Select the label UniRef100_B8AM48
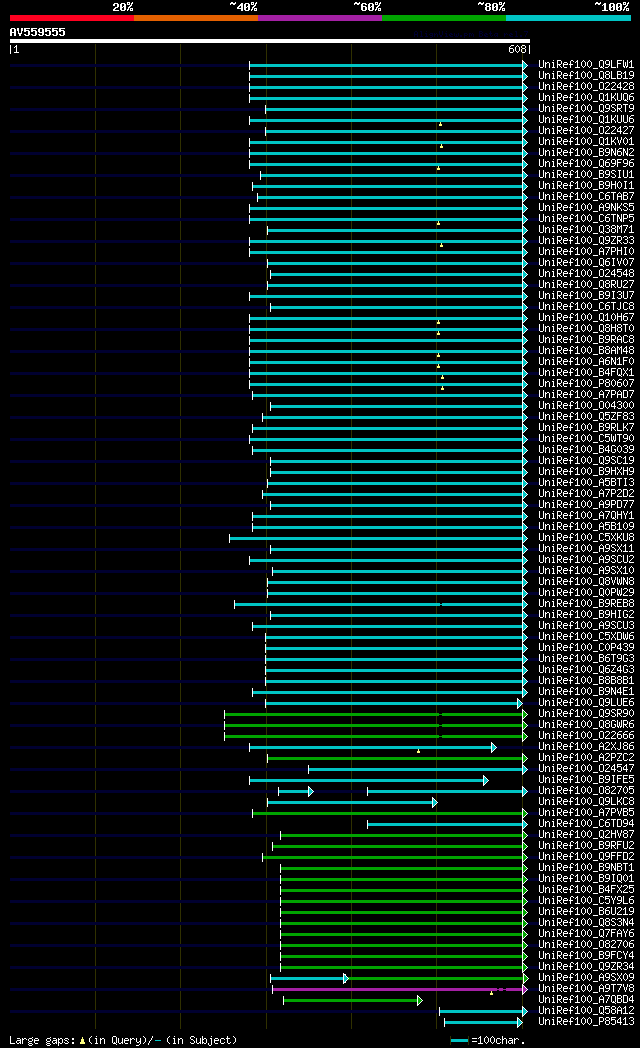This screenshot has width=640, height=1048. coord(586,350)
